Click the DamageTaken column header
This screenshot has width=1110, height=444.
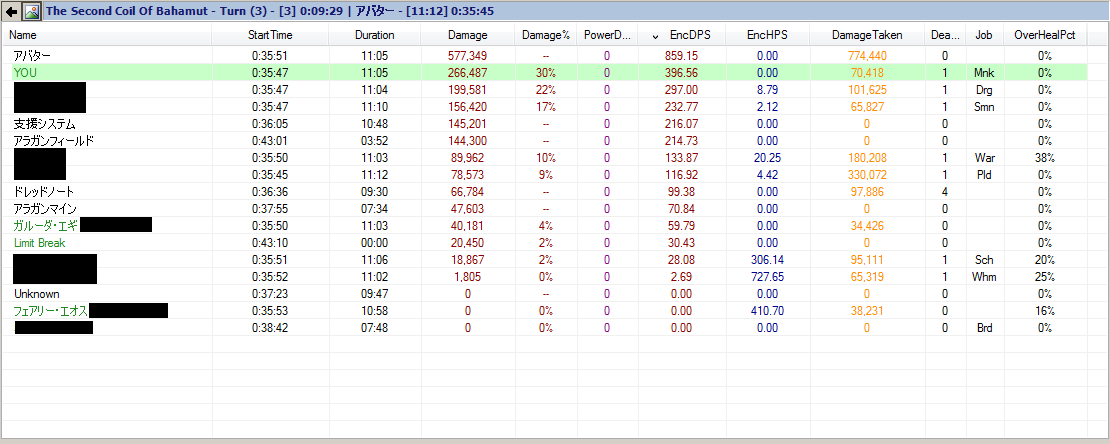(867, 35)
